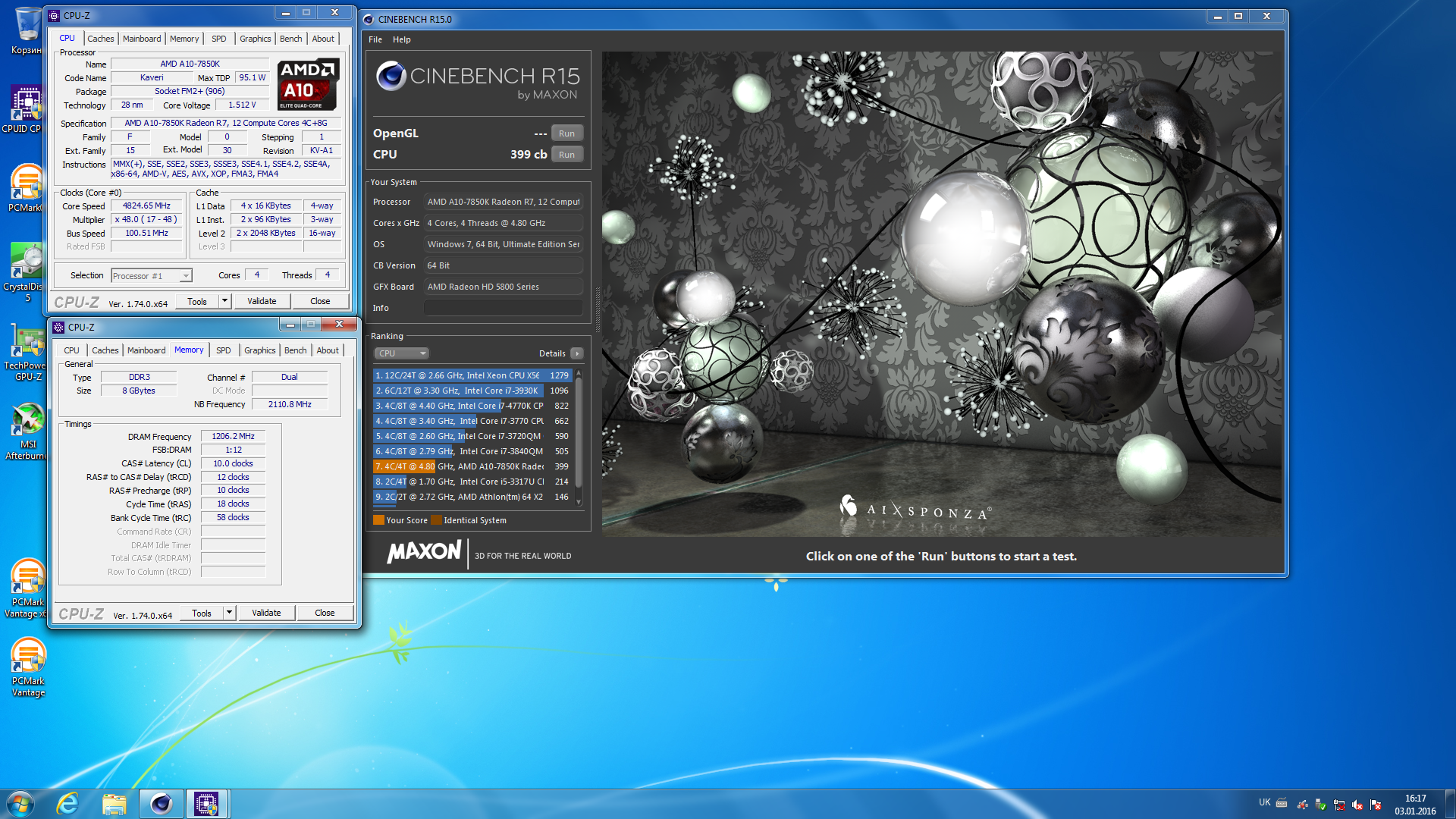Switch to SPD tab in bottom CPU-Z window

[224, 350]
